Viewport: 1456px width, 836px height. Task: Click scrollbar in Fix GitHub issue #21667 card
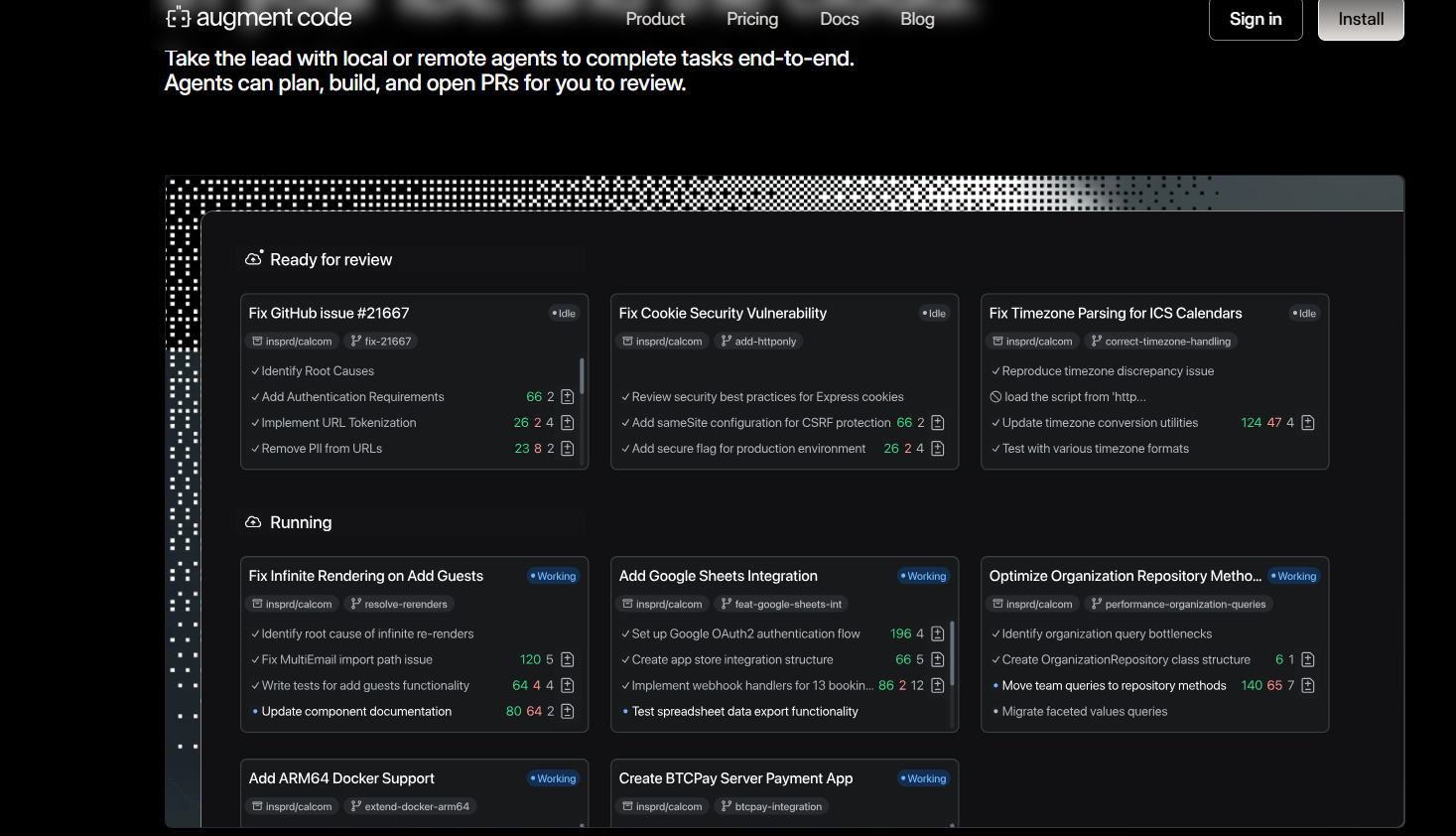point(582,377)
